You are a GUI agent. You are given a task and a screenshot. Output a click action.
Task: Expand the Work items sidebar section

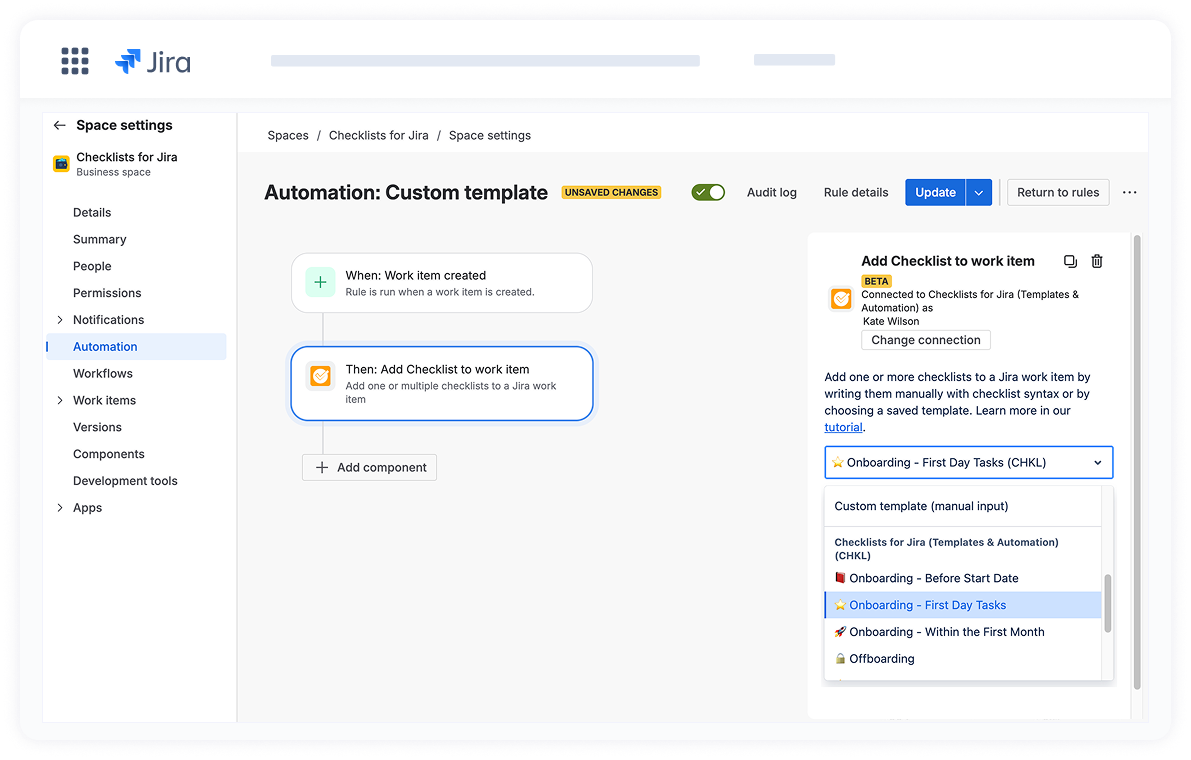(x=61, y=400)
